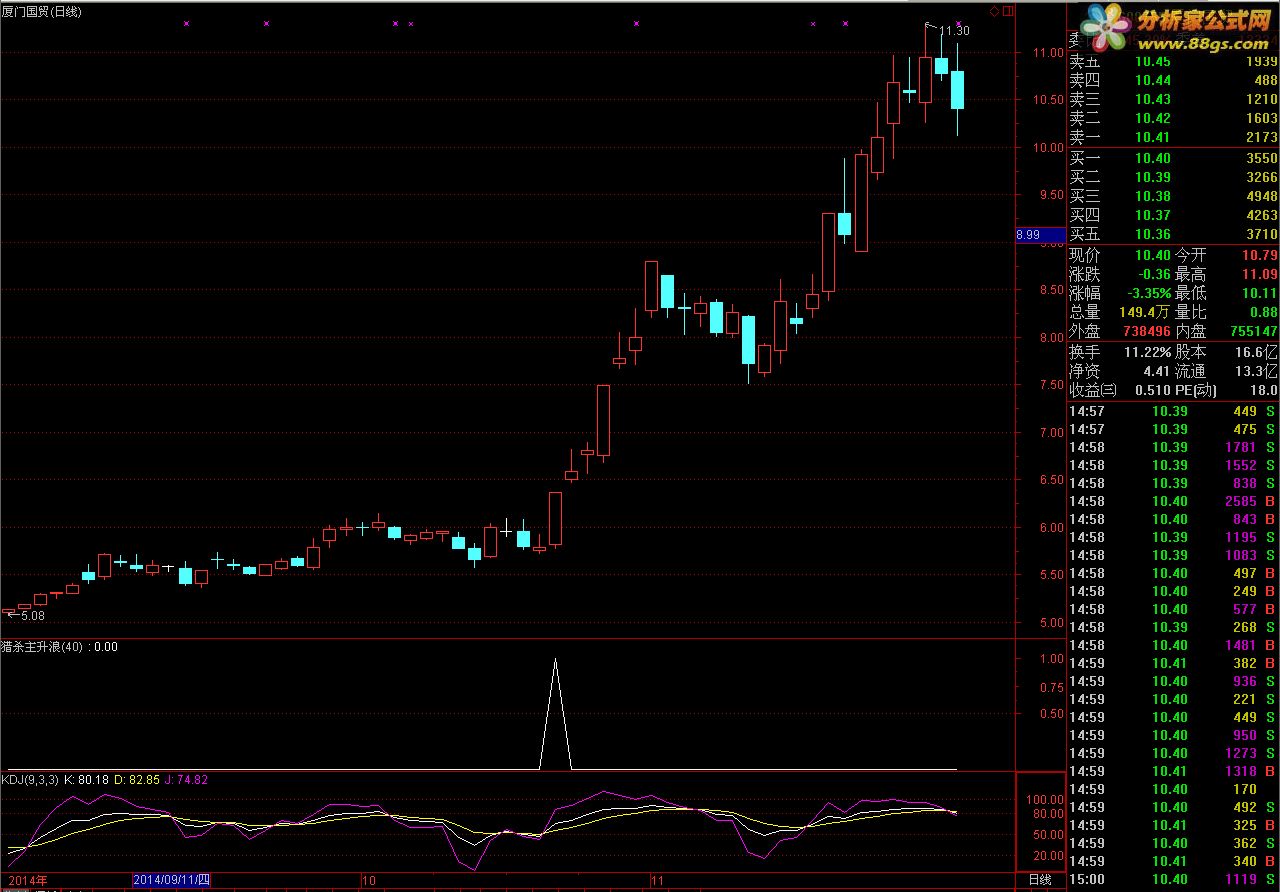Click the 15:00 trade row with 1119 volume

tap(1174, 879)
